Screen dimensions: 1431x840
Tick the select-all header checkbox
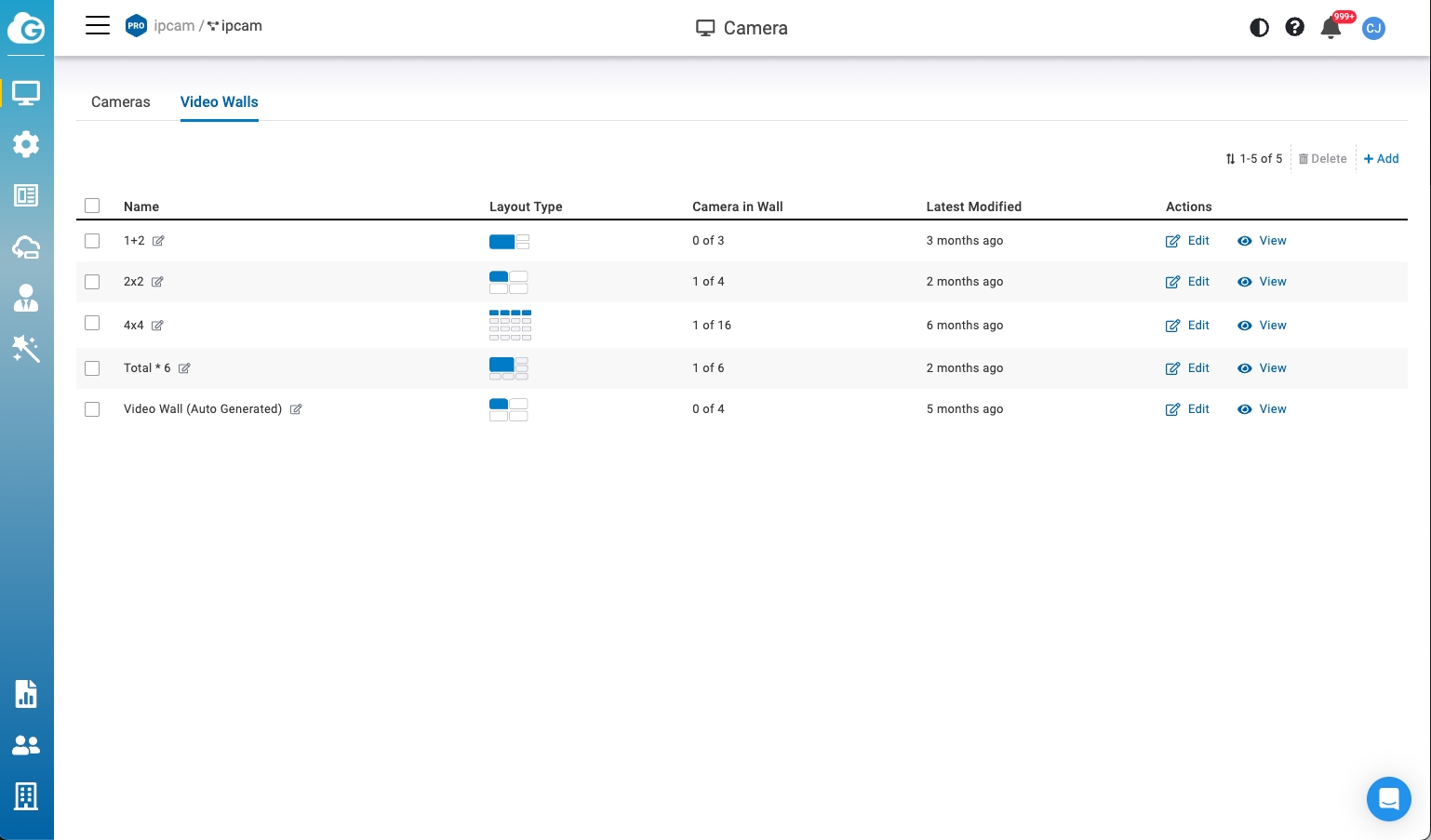click(92, 206)
